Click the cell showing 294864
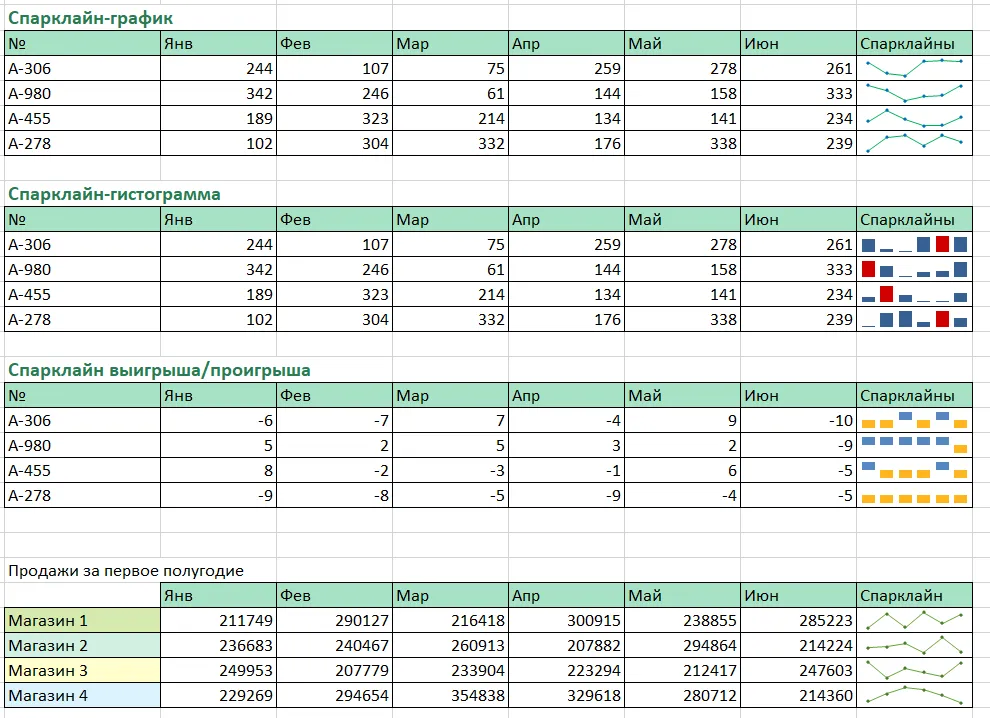This screenshot has height=718, width=990. pos(683,645)
